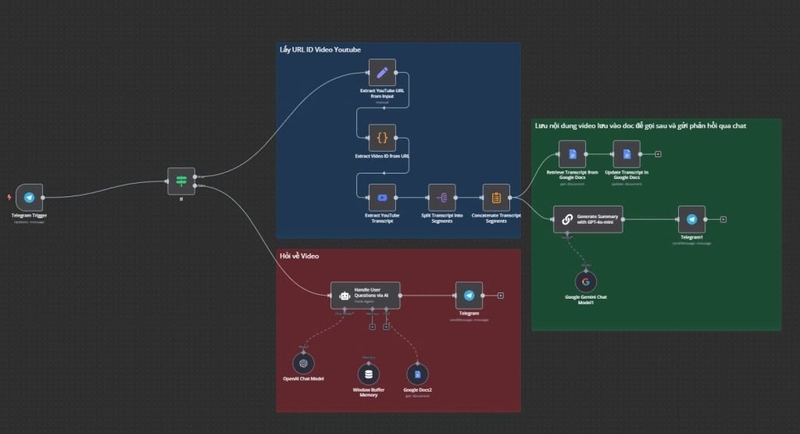This screenshot has width=800, height=434.
Task: Click the 'Google Gemini Chat Model1' label
Action: (586, 299)
